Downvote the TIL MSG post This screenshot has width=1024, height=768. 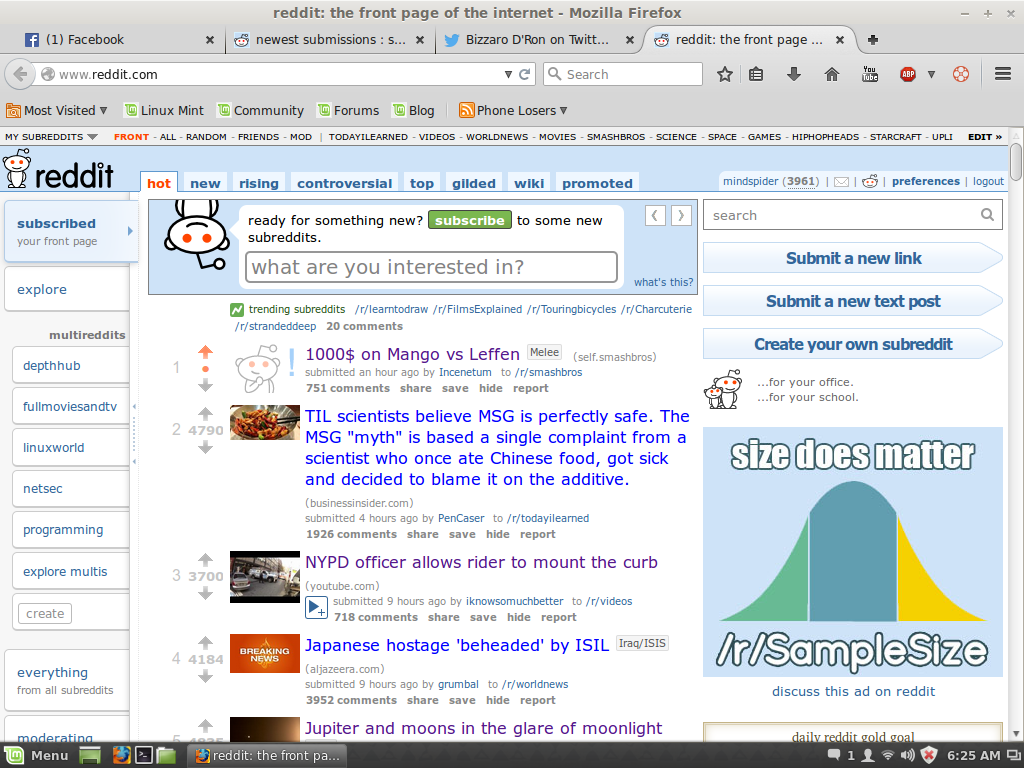(x=206, y=447)
